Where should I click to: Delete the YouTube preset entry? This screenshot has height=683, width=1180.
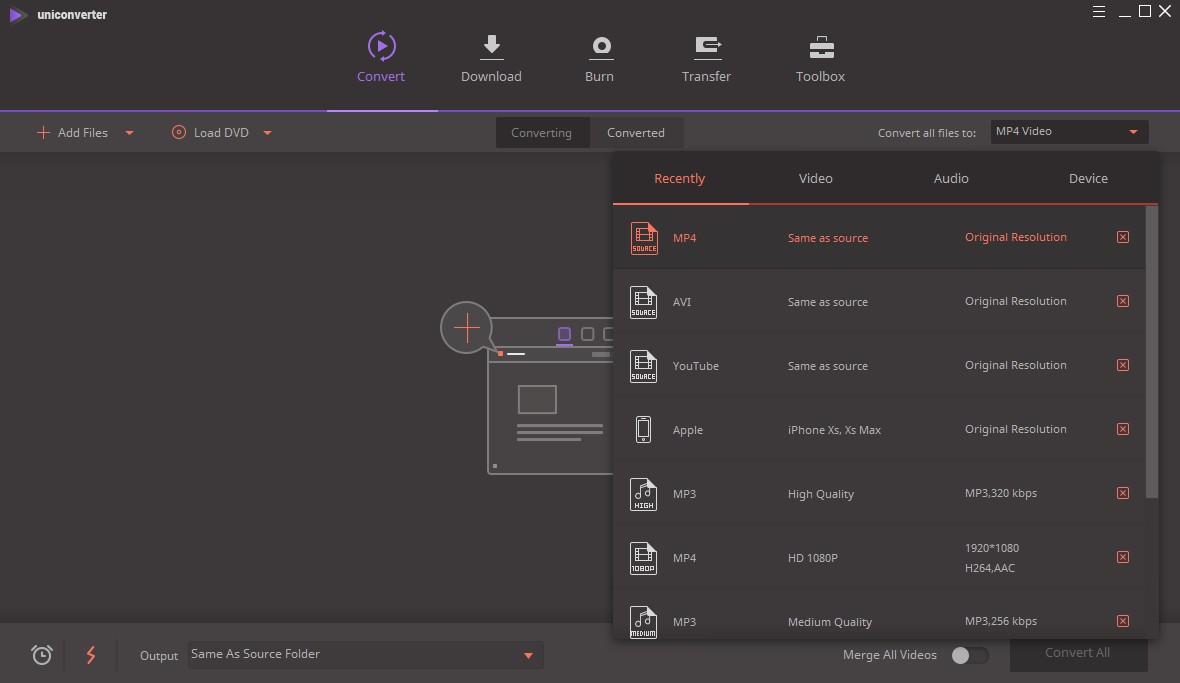click(1122, 364)
